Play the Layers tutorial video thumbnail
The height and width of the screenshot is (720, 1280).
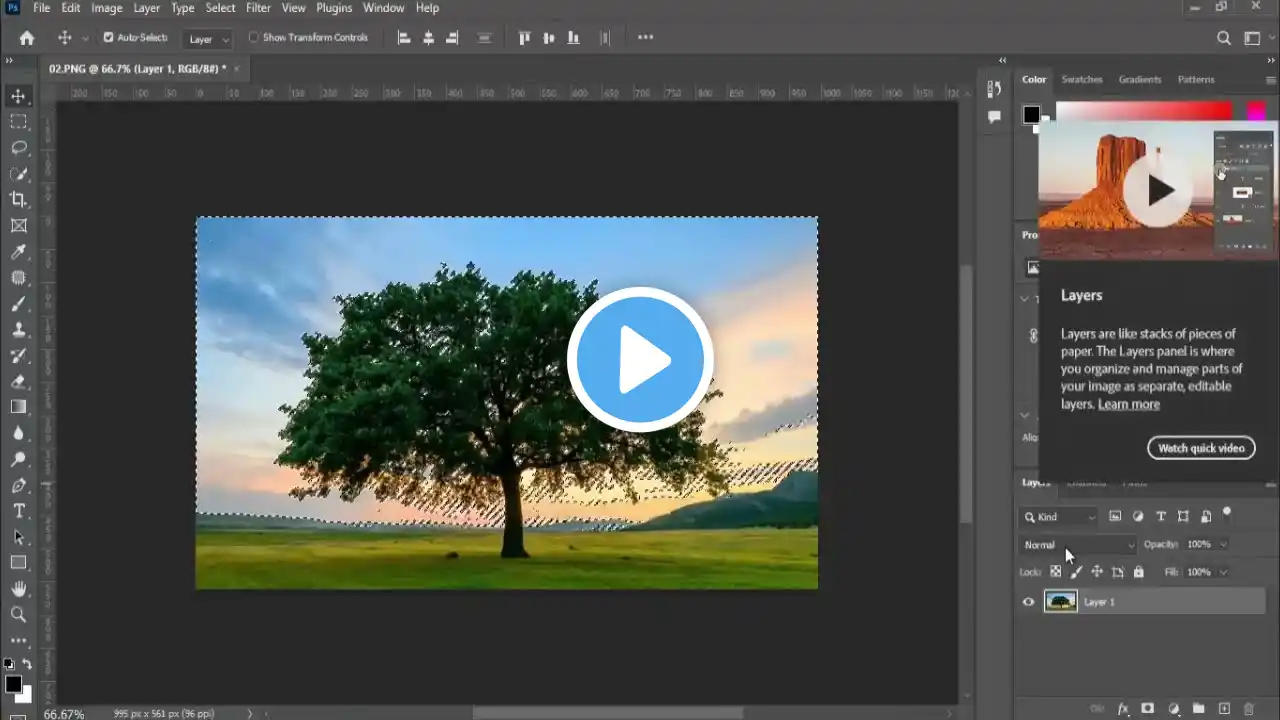coord(1159,190)
